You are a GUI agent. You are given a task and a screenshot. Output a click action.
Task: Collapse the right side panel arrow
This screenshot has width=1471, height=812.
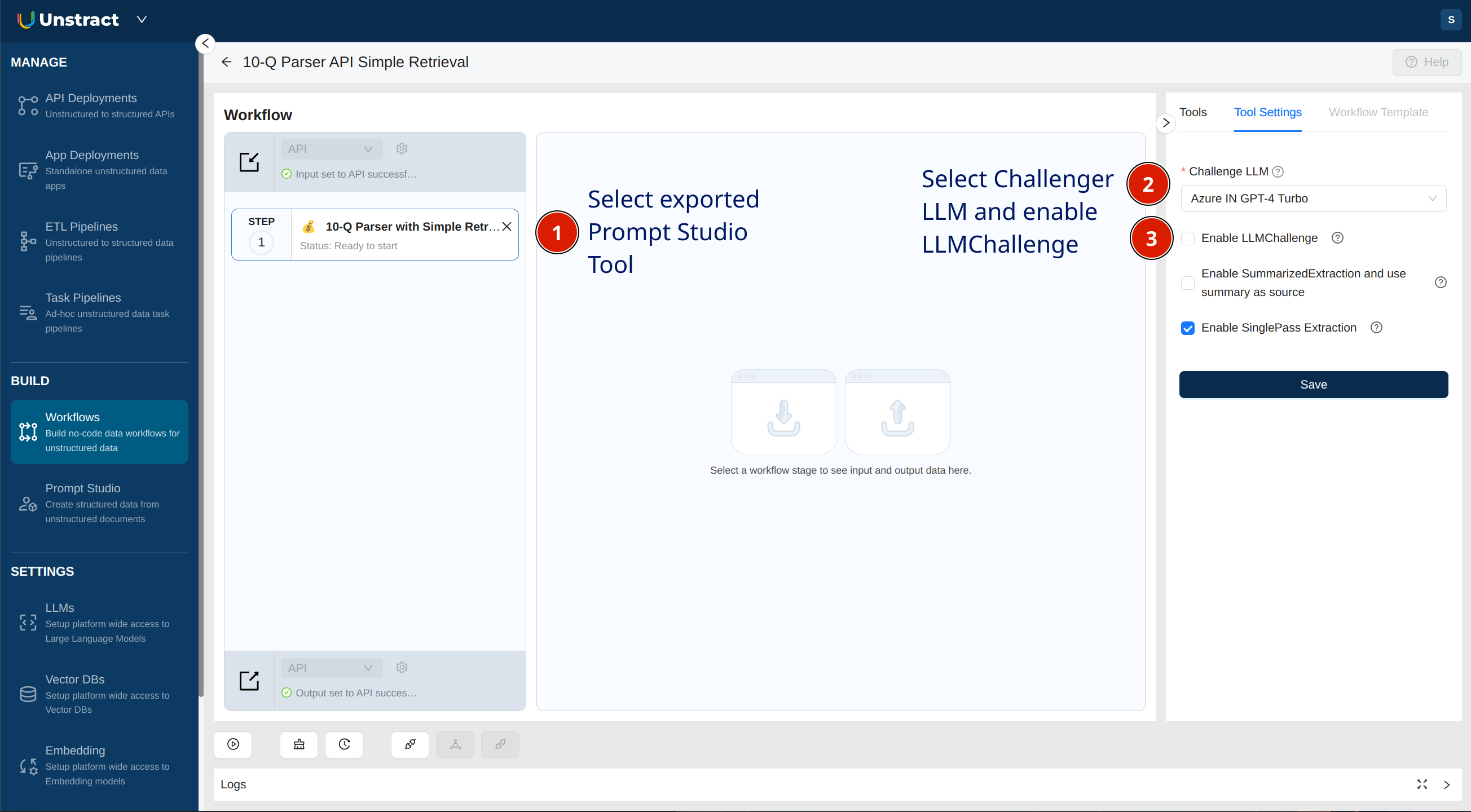pyautogui.click(x=1165, y=123)
